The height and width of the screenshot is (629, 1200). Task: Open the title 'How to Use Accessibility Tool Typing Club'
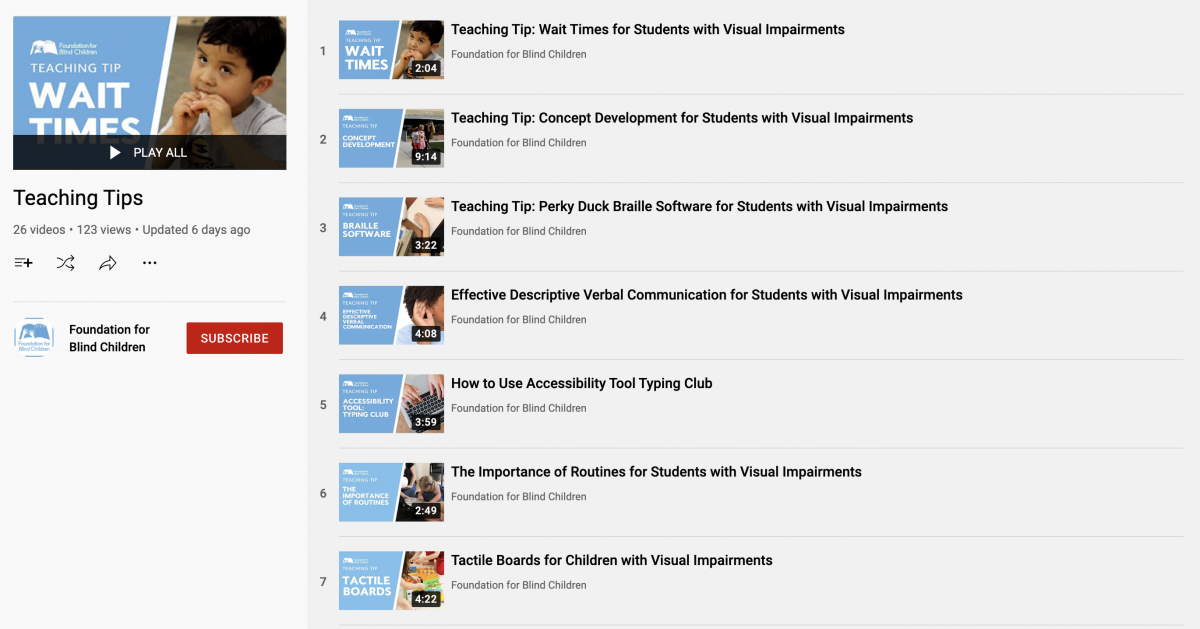click(x=582, y=384)
